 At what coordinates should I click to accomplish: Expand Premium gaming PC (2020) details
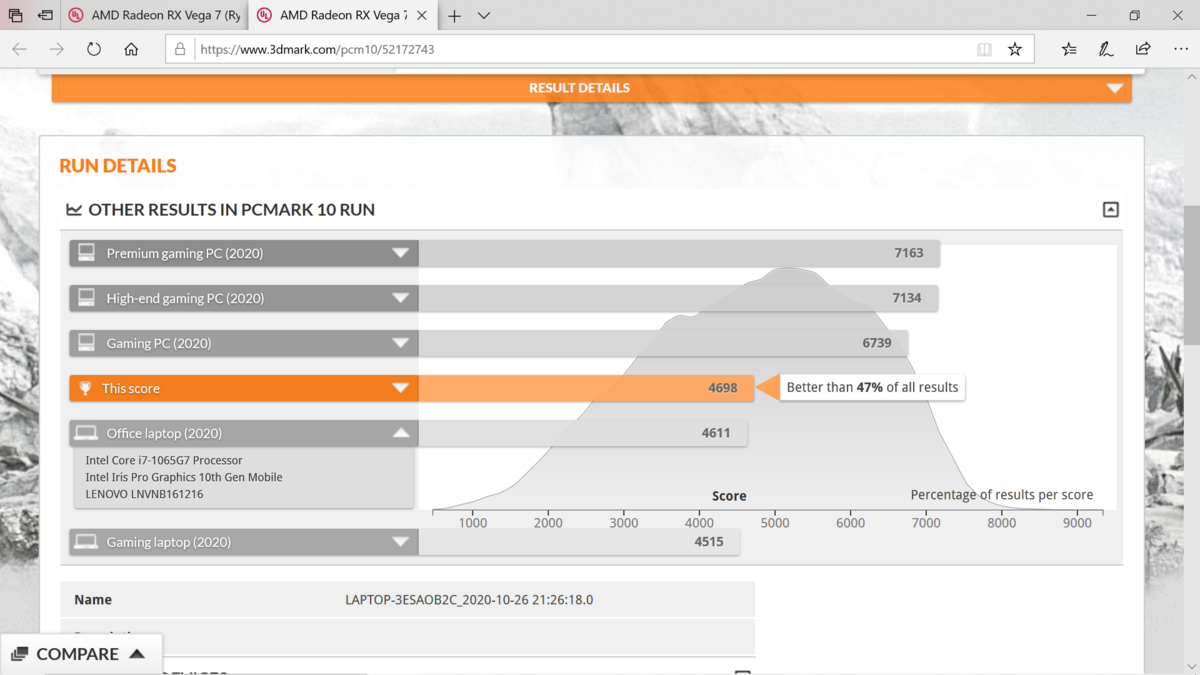pos(400,253)
